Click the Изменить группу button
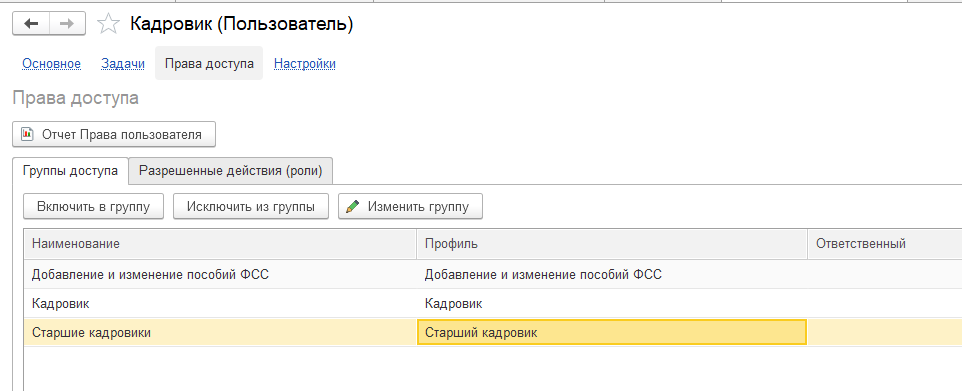 coord(410,207)
